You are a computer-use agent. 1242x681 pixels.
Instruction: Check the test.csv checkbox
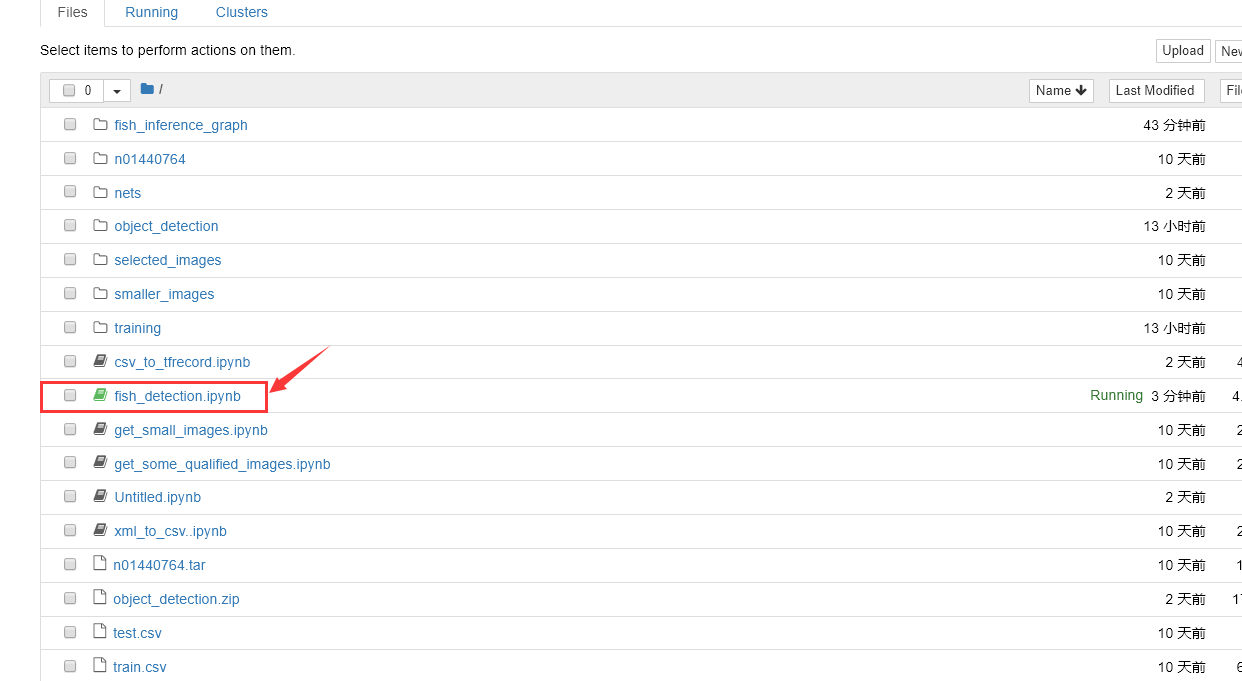click(70, 632)
